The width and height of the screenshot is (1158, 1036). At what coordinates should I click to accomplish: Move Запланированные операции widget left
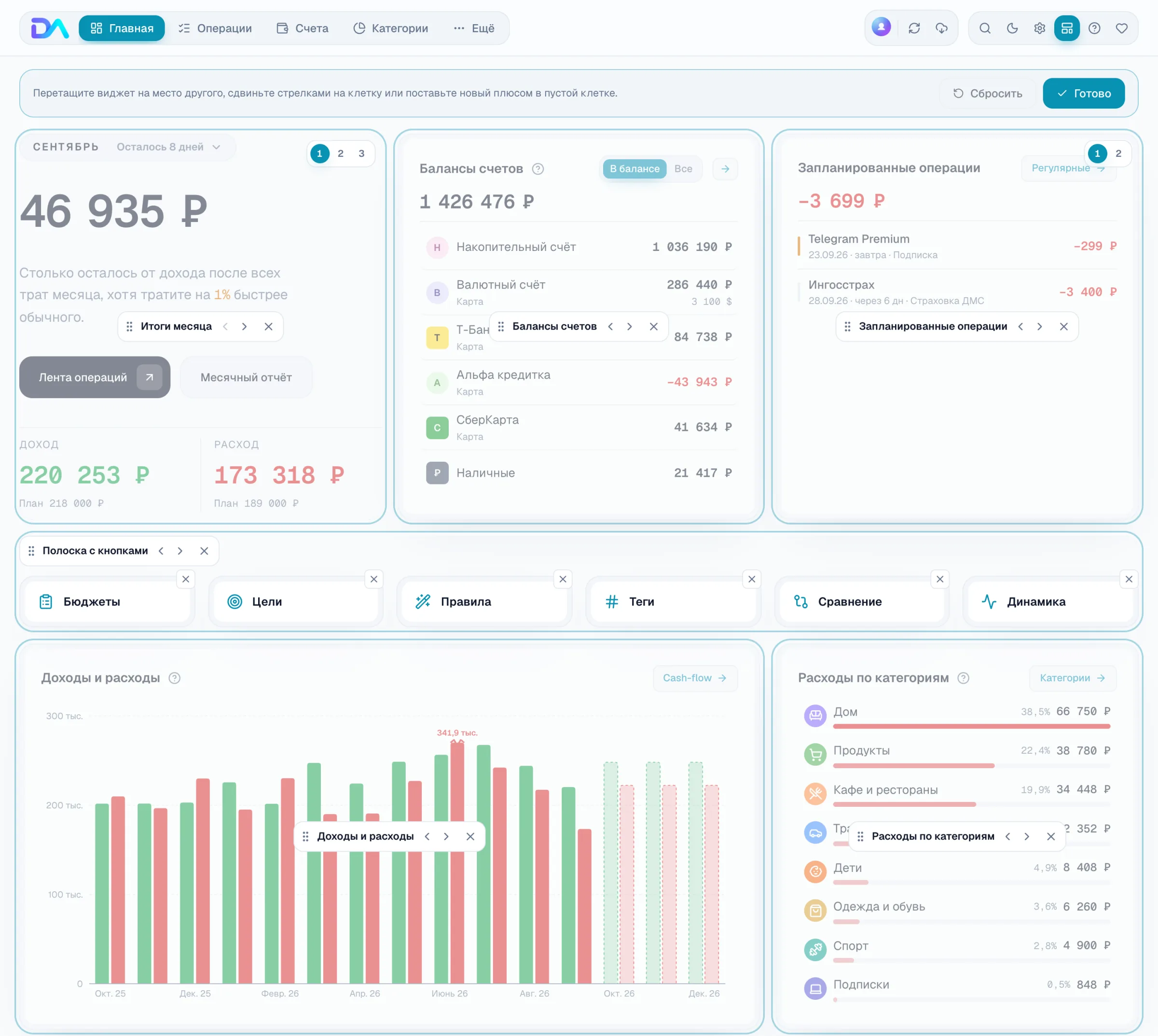(1020, 326)
